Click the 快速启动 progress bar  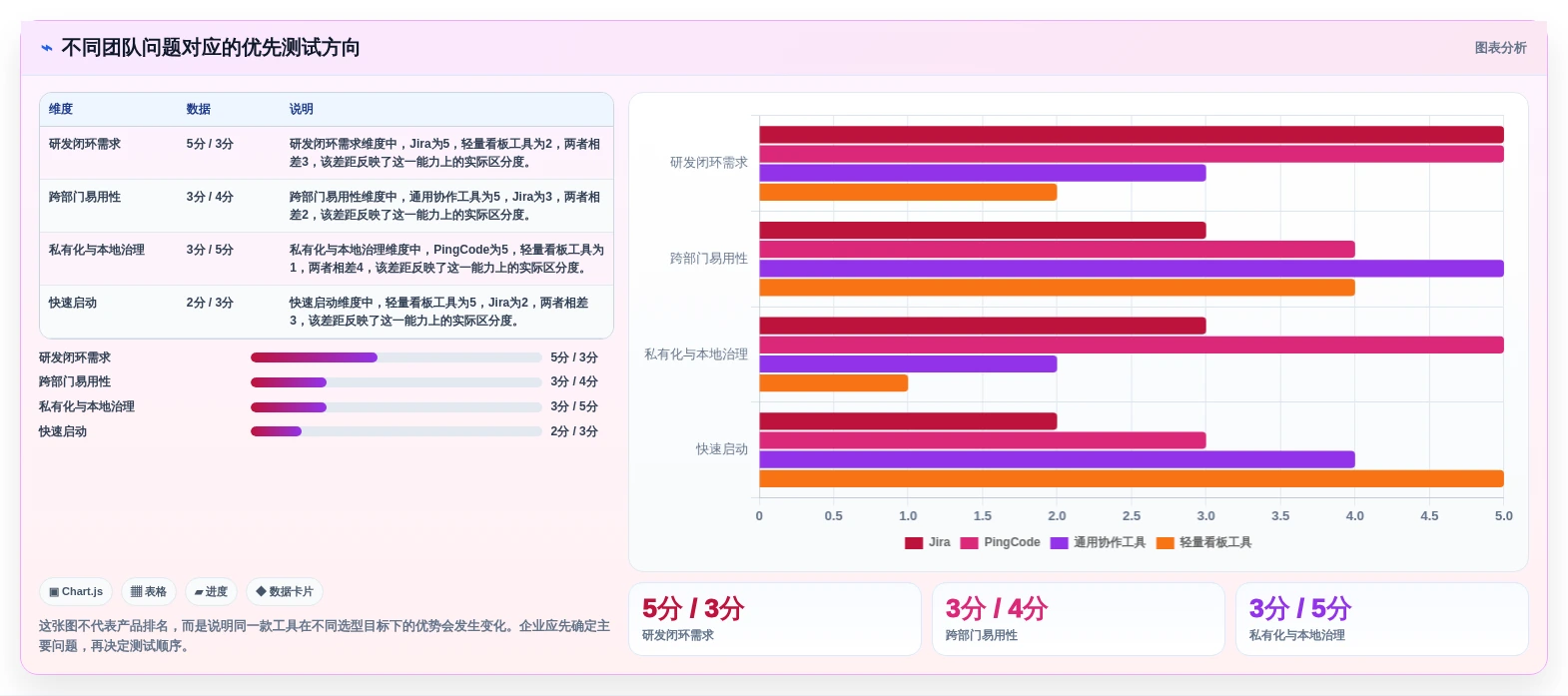point(395,431)
